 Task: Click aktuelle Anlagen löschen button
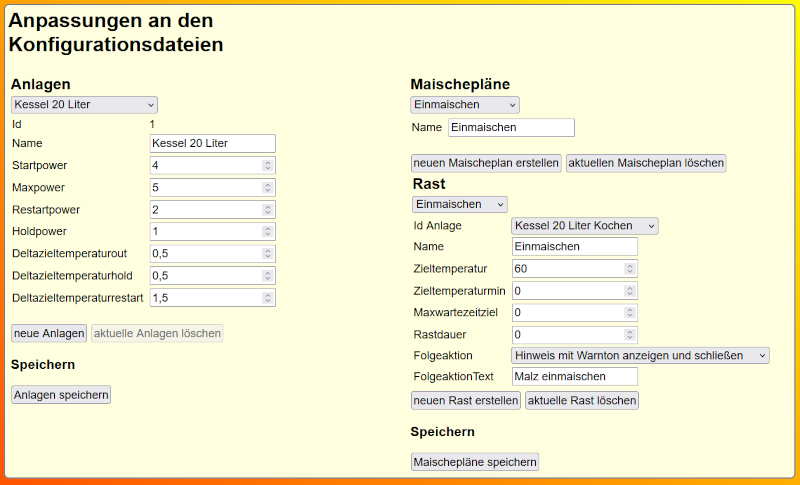pos(157,333)
